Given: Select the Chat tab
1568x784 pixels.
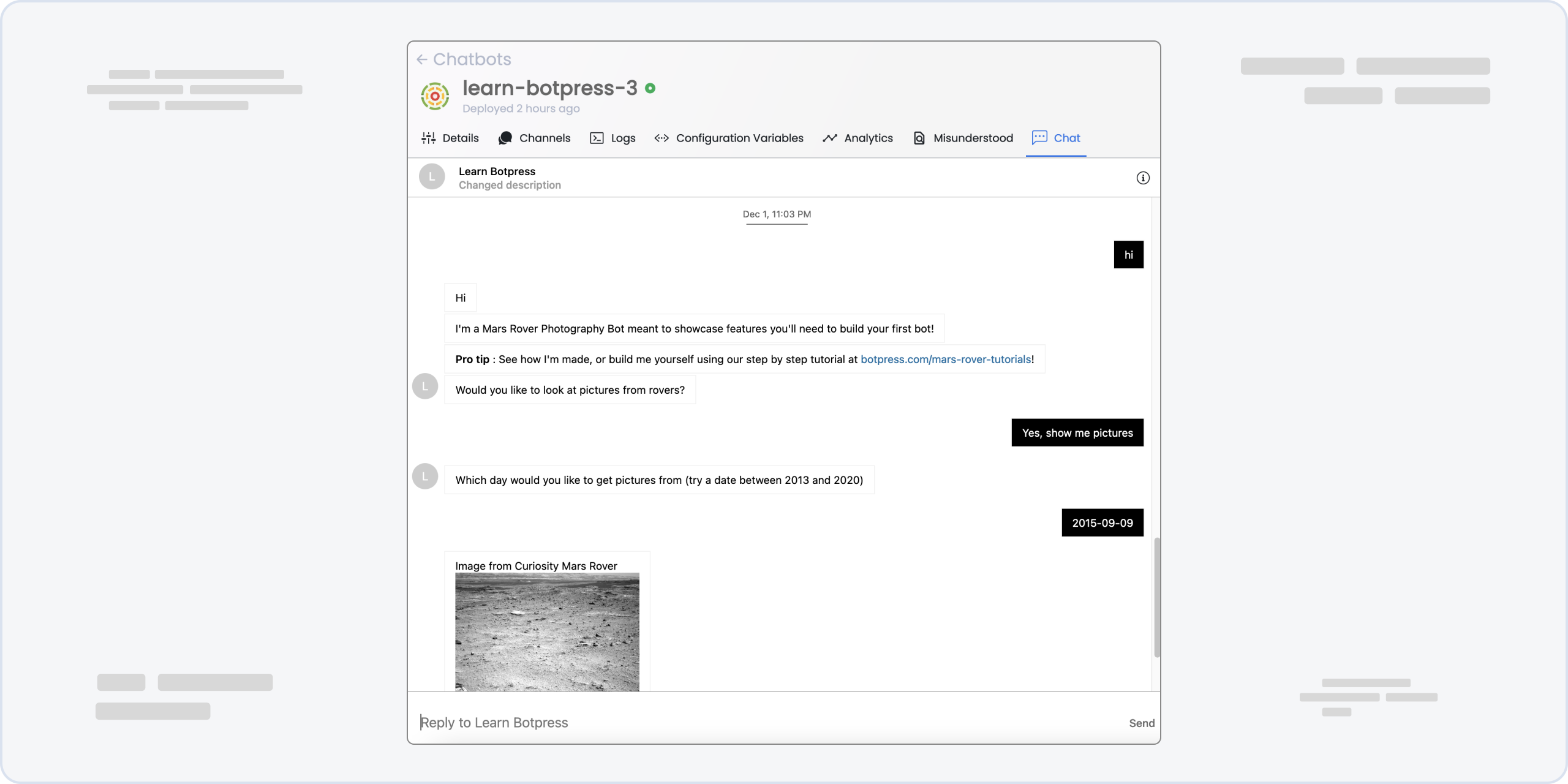Looking at the screenshot, I should (1056, 138).
